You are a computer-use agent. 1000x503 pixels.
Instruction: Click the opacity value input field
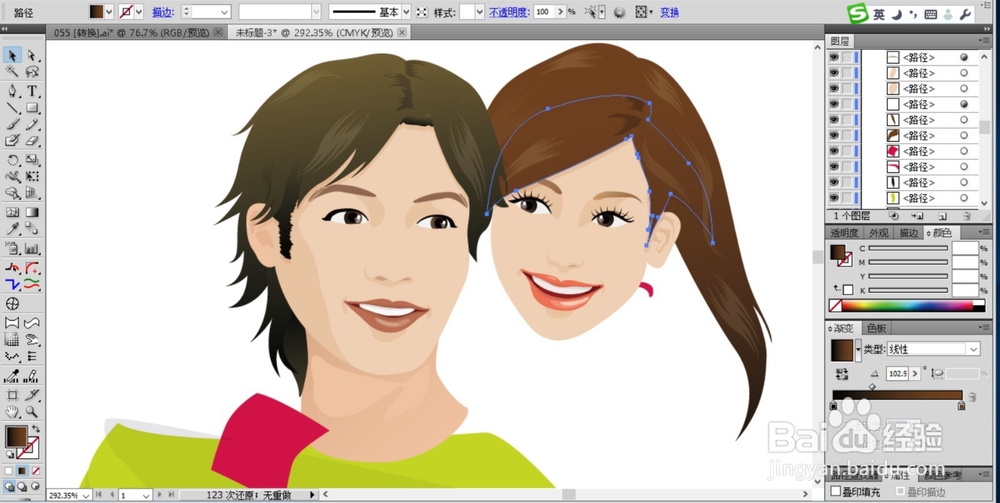pyautogui.click(x=544, y=12)
